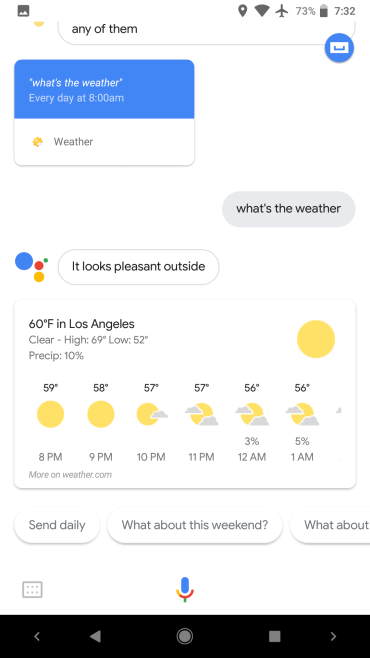Tap the Android back triangle button
Viewport: 370px width, 658px height.
click(x=95, y=636)
